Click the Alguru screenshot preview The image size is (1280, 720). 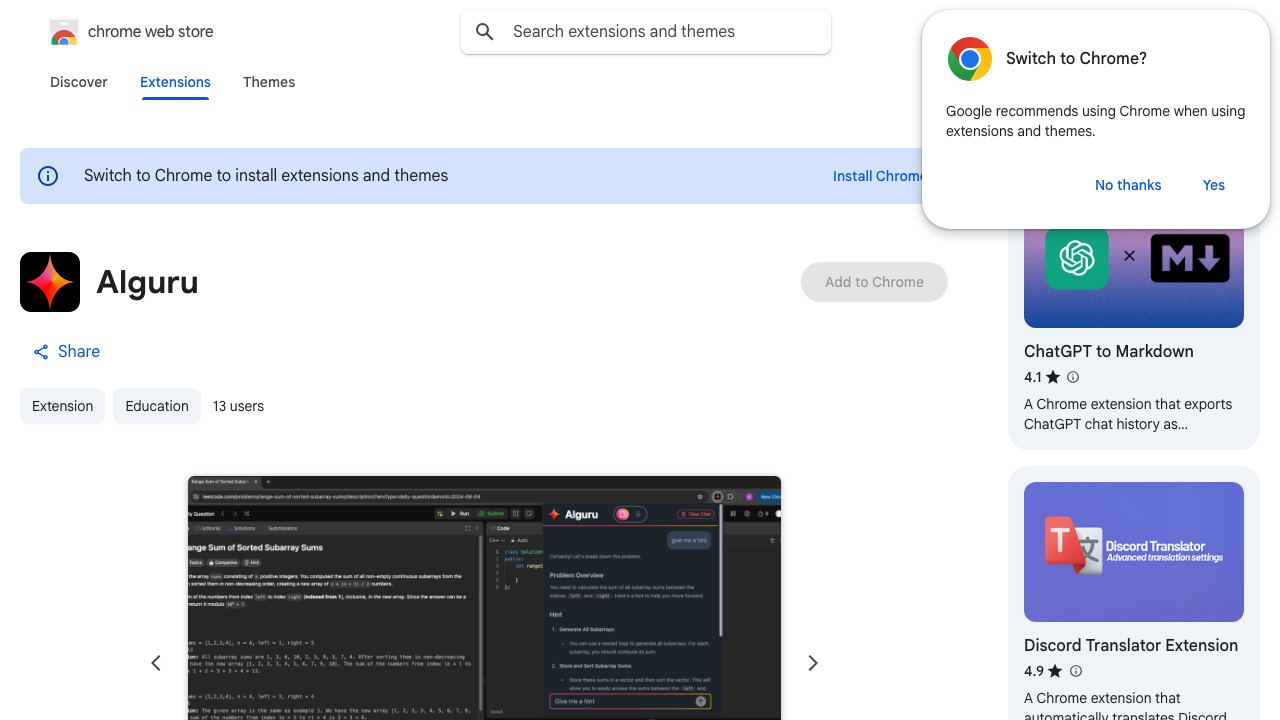click(x=484, y=598)
